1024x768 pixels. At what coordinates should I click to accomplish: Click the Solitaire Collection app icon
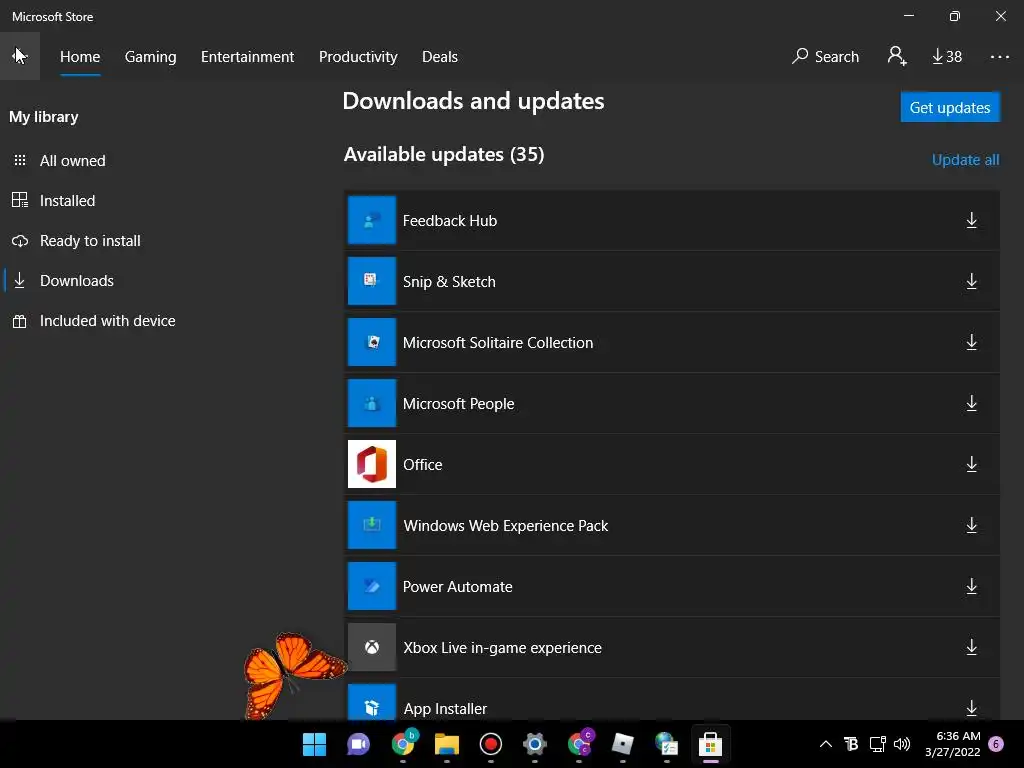pyautogui.click(x=372, y=342)
